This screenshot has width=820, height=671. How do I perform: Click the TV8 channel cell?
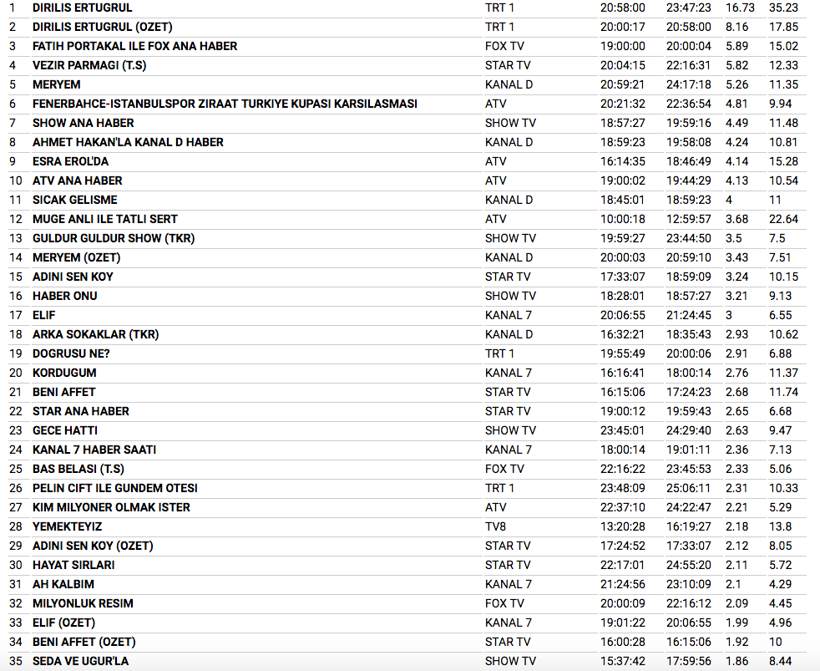pyautogui.click(x=496, y=526)
